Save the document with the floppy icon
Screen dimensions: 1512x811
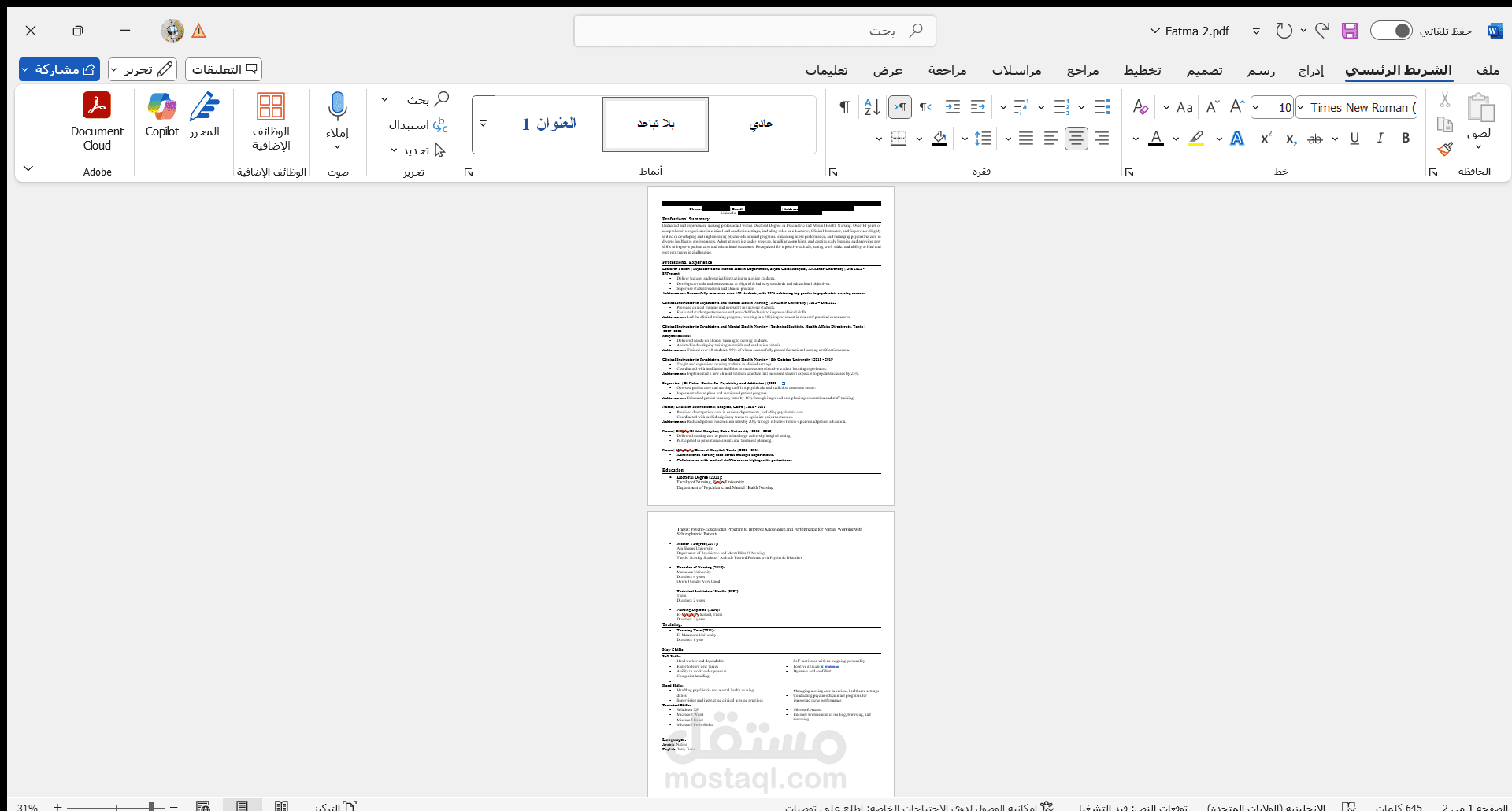[x=1350, y=31]
